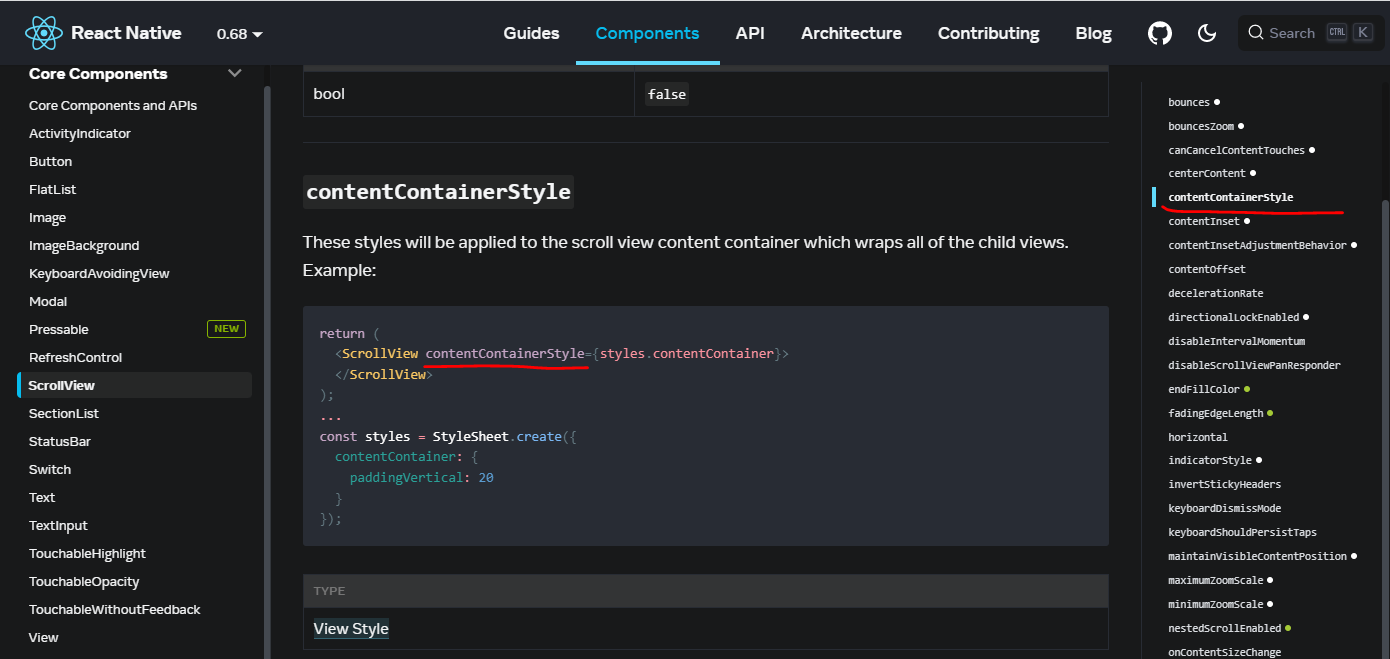Open Text in the sidebar
This screenshot has width=1390, height=659.
point(42,497)
